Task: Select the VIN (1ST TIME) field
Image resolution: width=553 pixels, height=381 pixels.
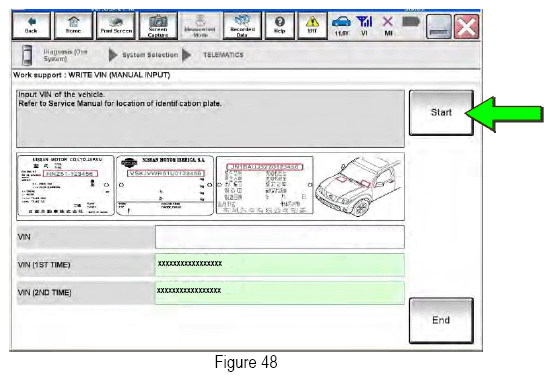Action: (x=280, y=265)
